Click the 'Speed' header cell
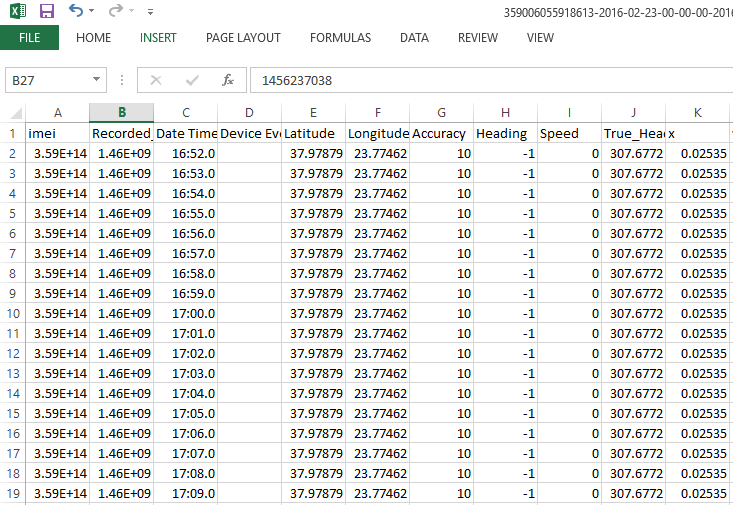 tap(570, 133)
